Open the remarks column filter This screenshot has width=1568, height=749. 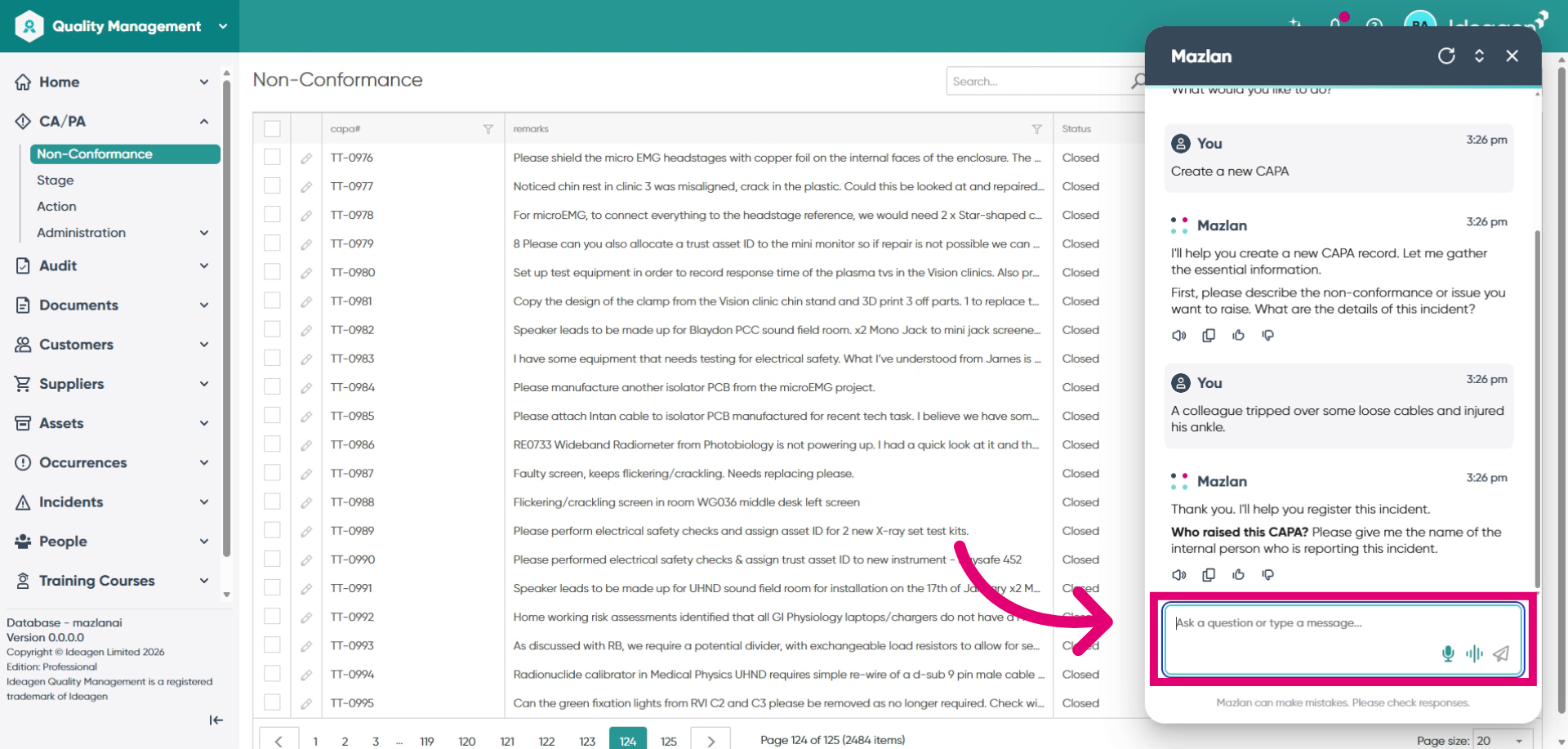[1037, 129]
